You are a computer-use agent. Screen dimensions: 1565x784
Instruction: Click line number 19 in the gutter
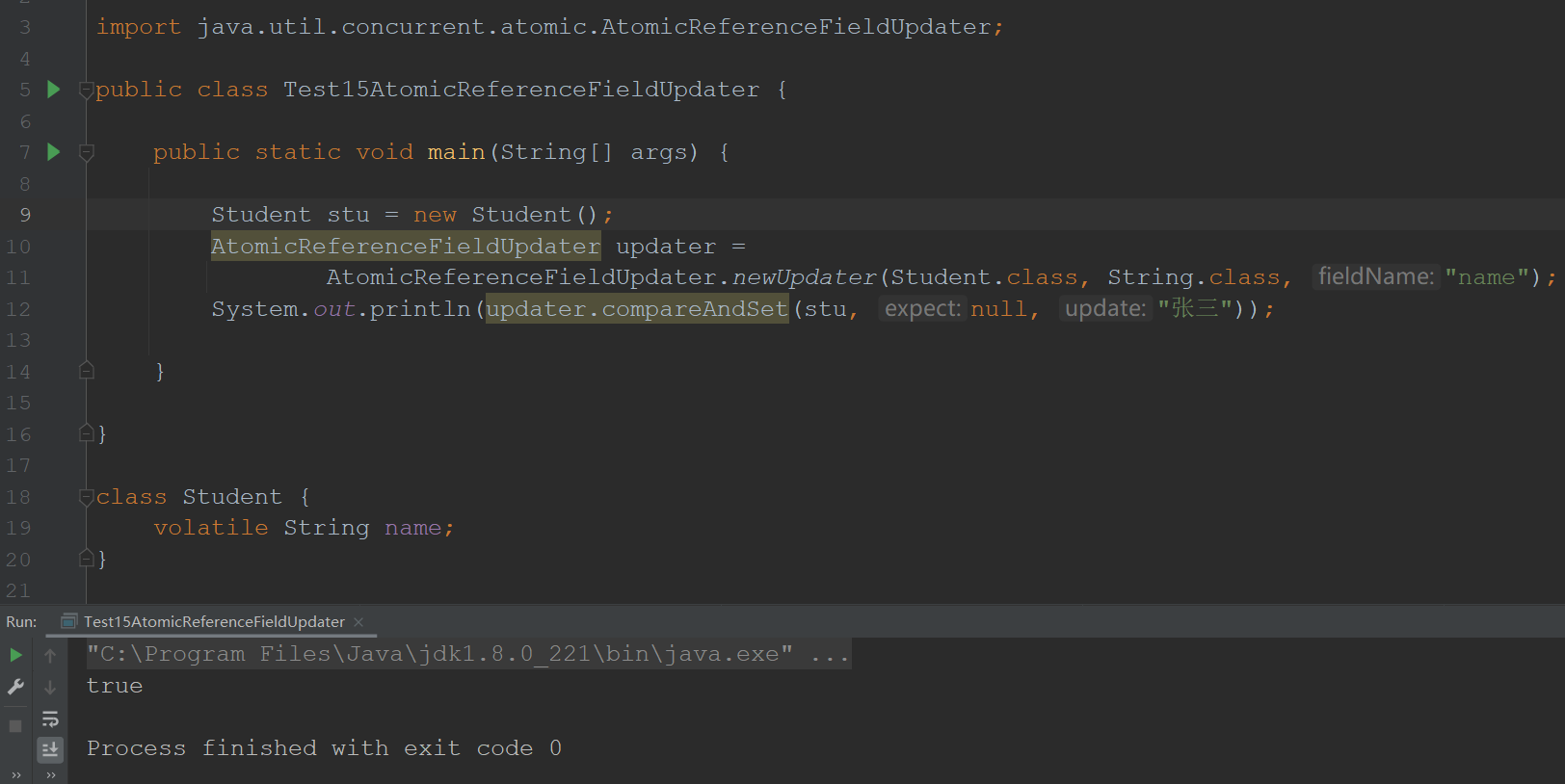tap(18, 528)
